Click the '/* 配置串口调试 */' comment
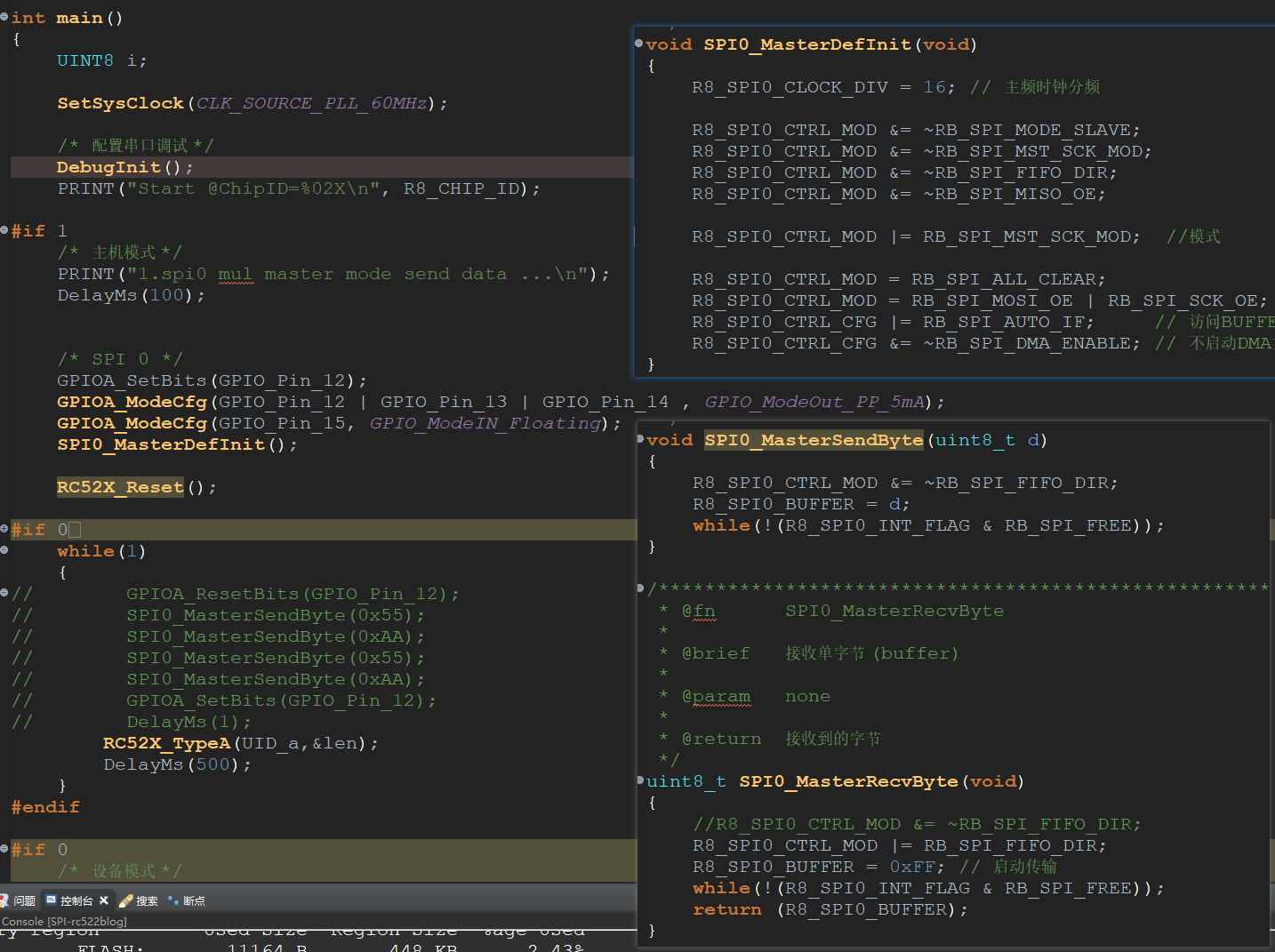Screen dimensions: 1275x952 (x=135, y=146)
